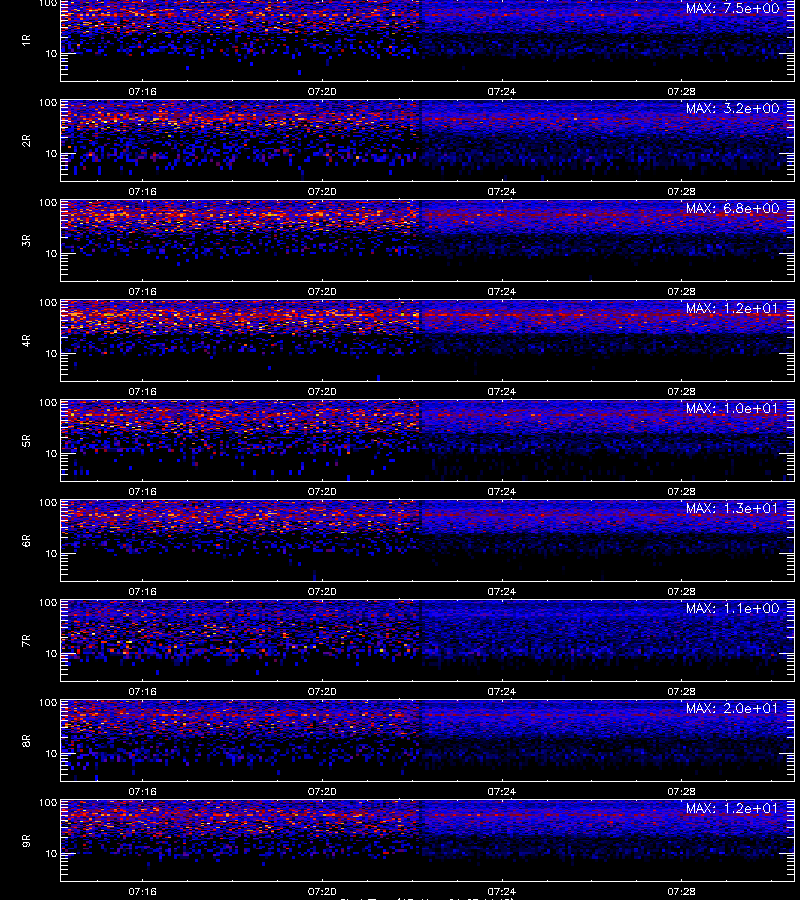Screen dimensions: 800x900
Task: Select the "1R" panel axis label
Action: 26,40
